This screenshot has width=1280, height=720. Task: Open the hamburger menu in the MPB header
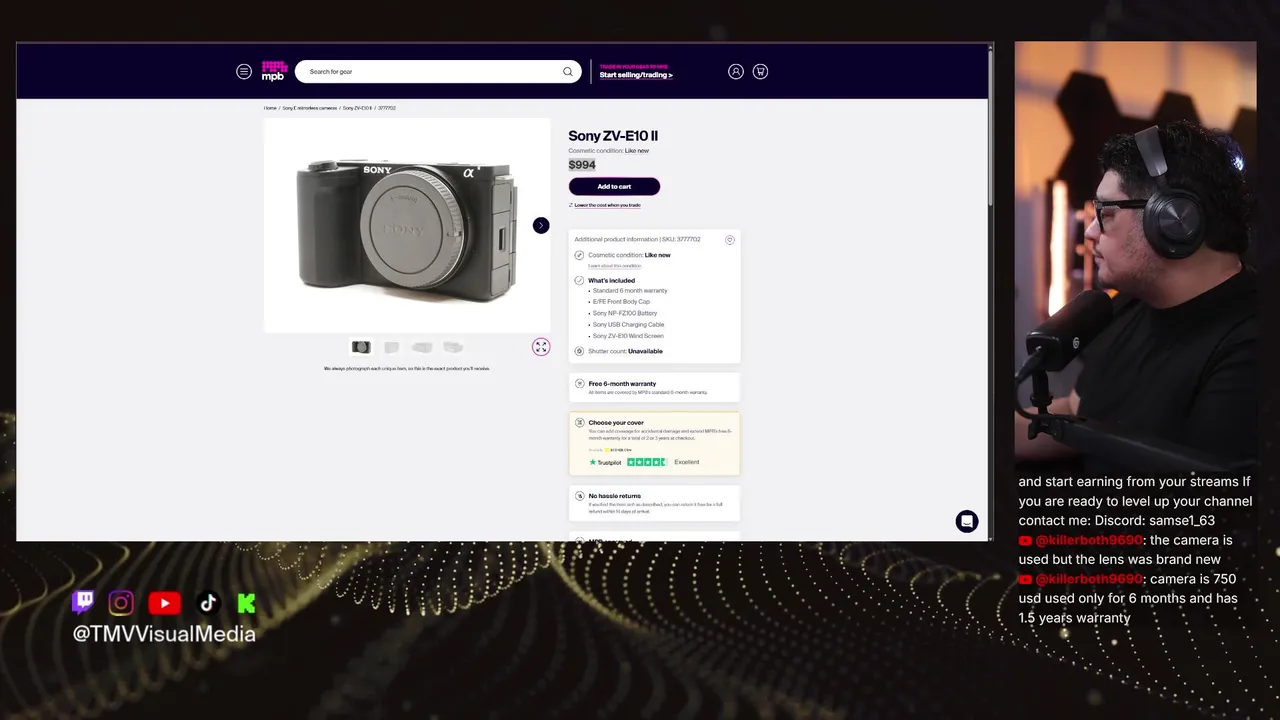pos(244,71)
